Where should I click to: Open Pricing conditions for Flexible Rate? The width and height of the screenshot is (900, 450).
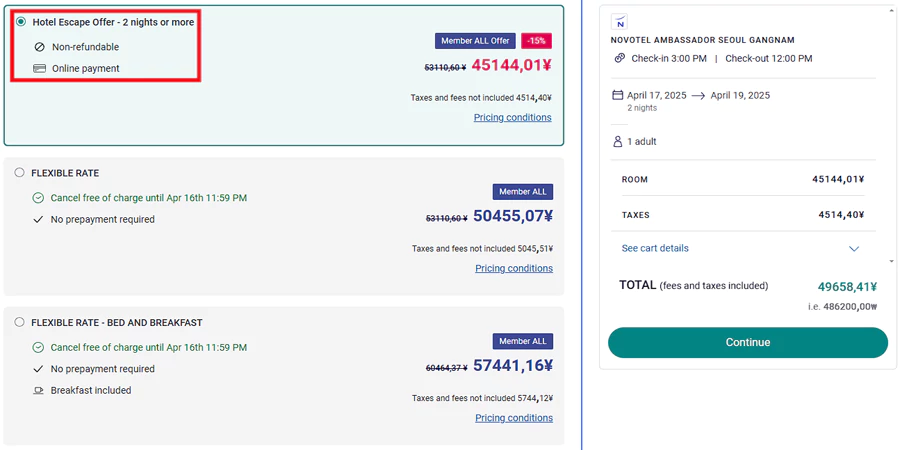click(x=513, y=268)
